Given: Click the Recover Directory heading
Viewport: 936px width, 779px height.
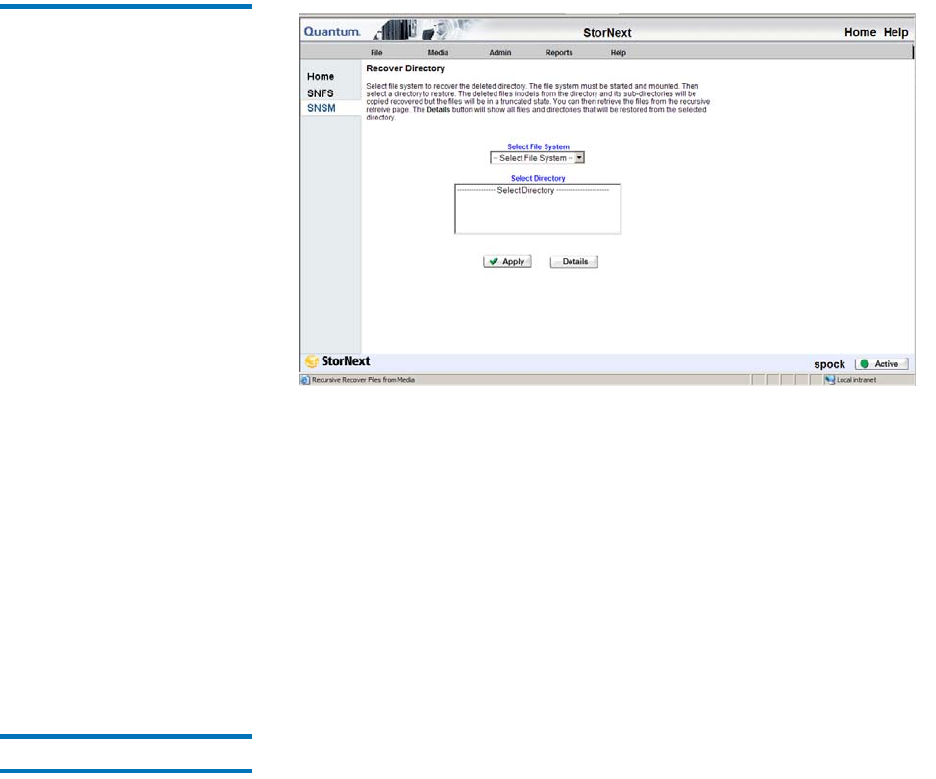Looking at the screenshot, I should (x=405, y=69).
